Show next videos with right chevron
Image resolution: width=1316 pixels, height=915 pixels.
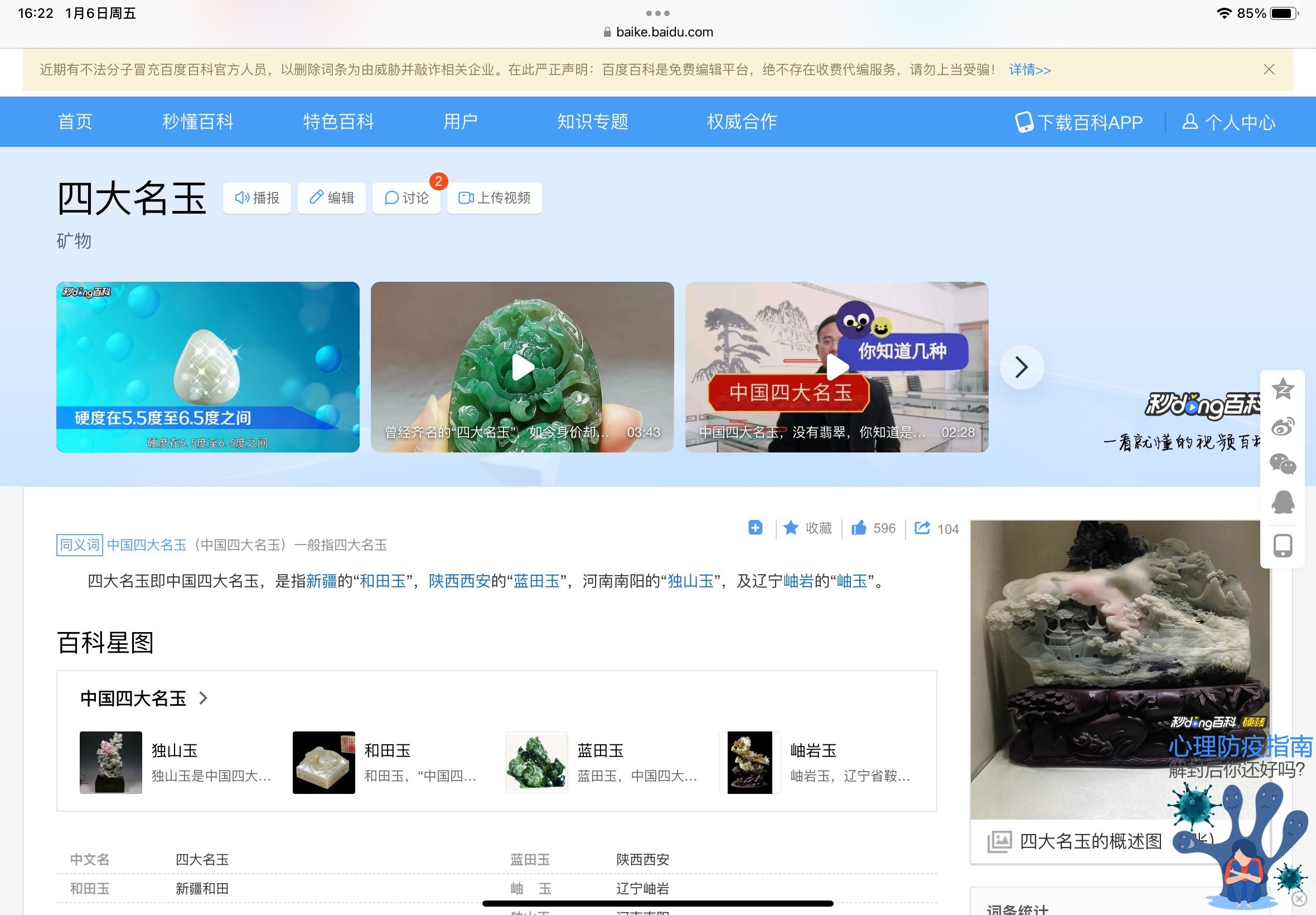1022,367
